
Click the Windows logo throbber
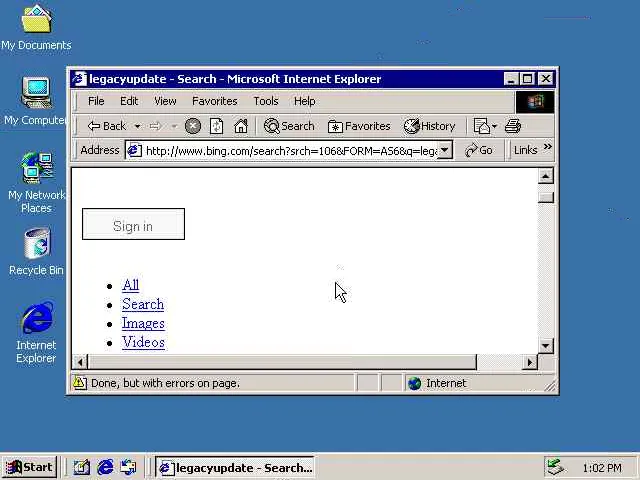535,102
